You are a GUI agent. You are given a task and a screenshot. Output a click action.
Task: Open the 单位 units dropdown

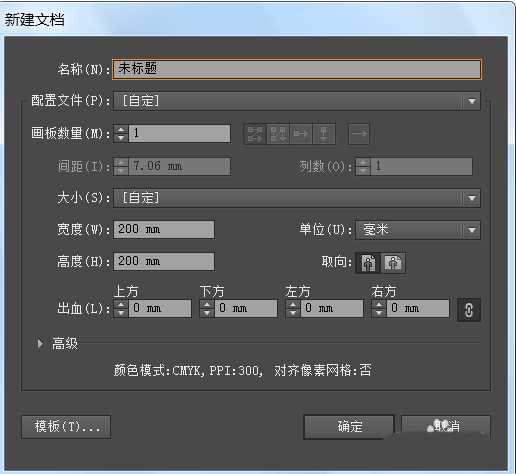(418, 230)
